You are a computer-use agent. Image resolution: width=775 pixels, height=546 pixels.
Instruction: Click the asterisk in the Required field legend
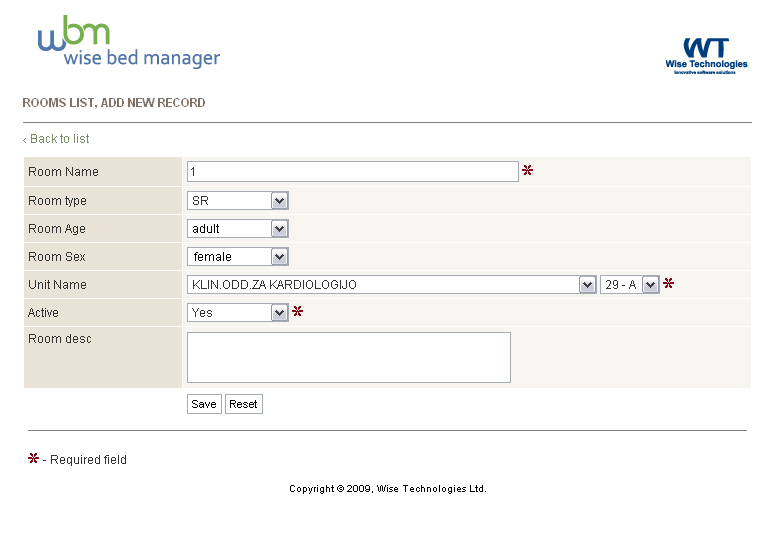point(33,458)
